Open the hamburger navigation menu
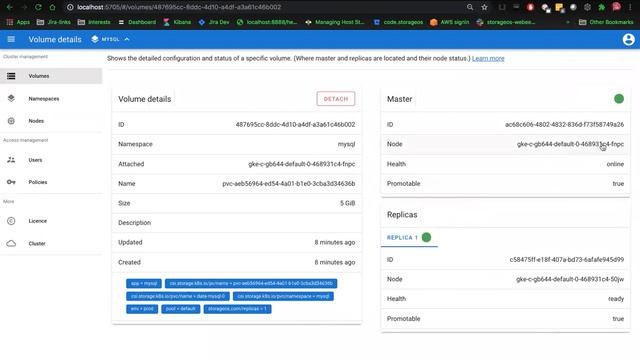This screenshot has height=360, width=640. tap(11, 39)
